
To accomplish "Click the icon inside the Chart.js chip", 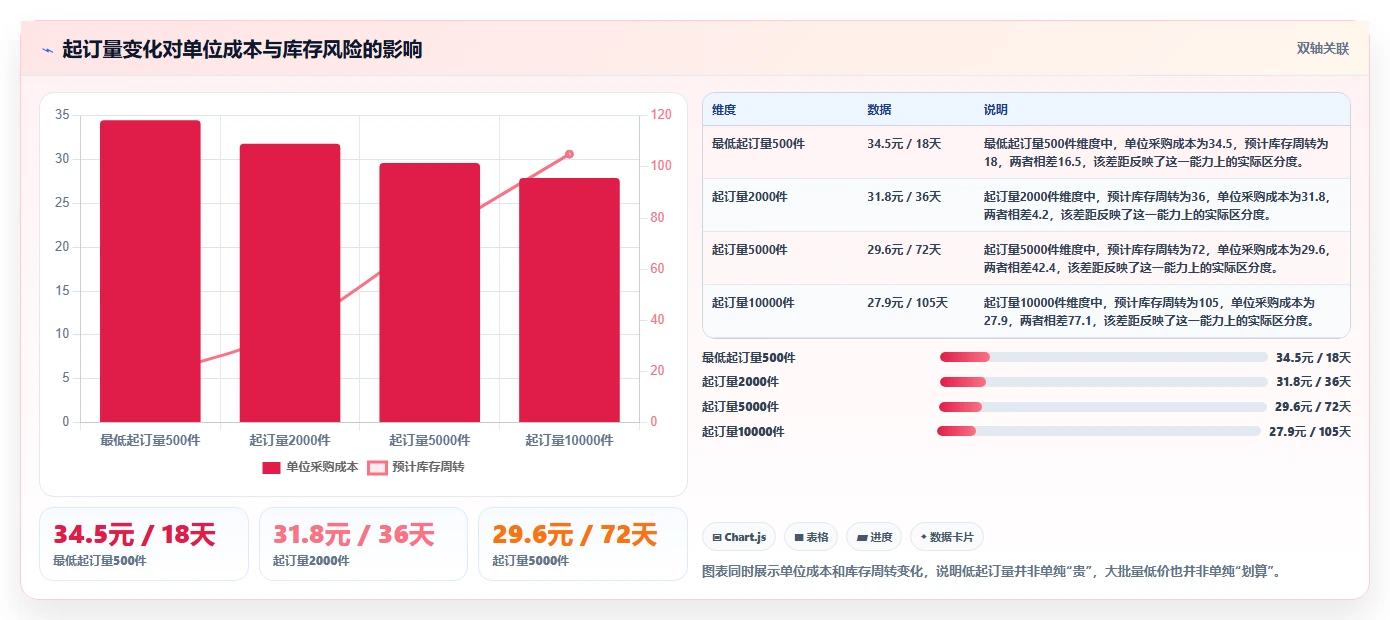I will [x=717, y=537].
